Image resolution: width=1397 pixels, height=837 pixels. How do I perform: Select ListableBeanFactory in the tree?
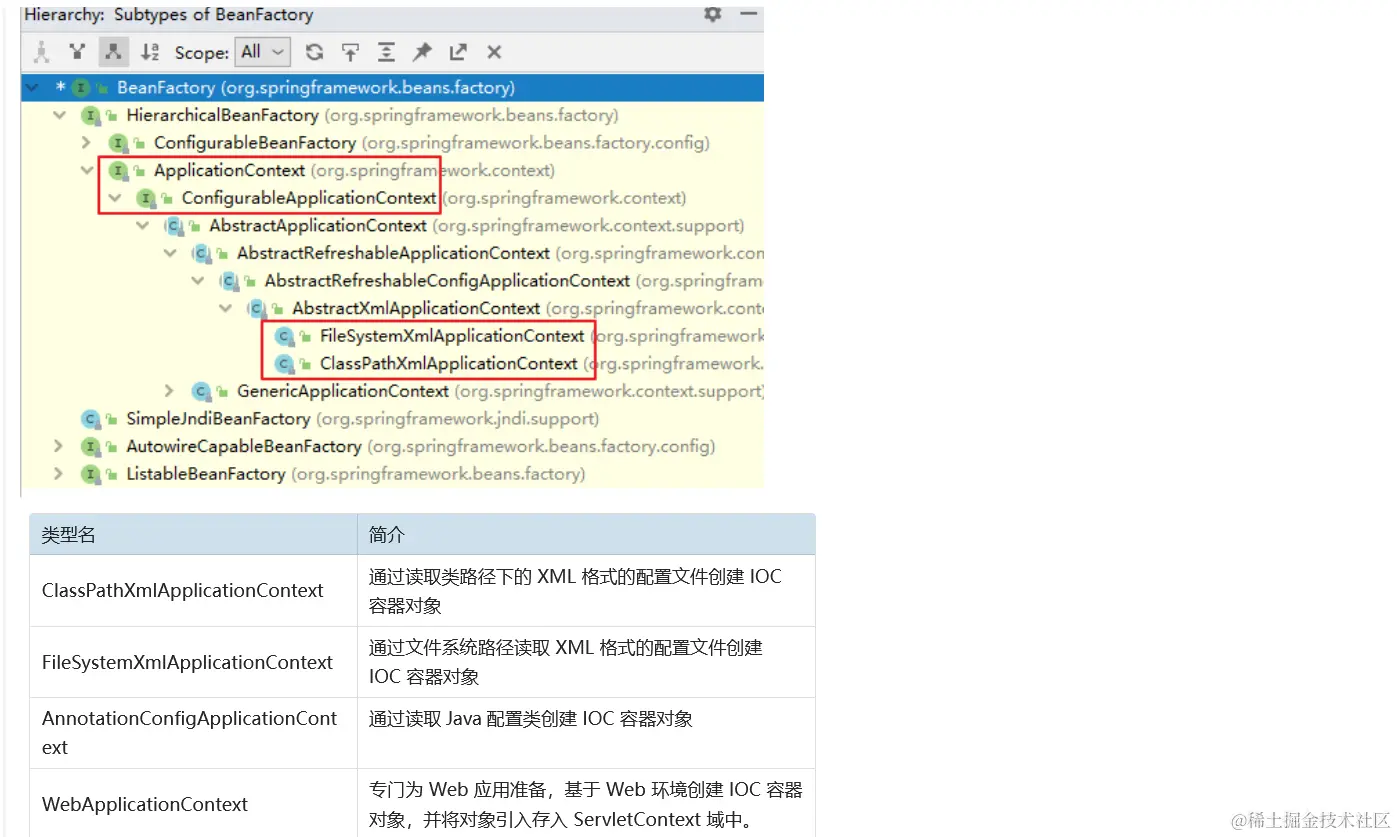206,474
